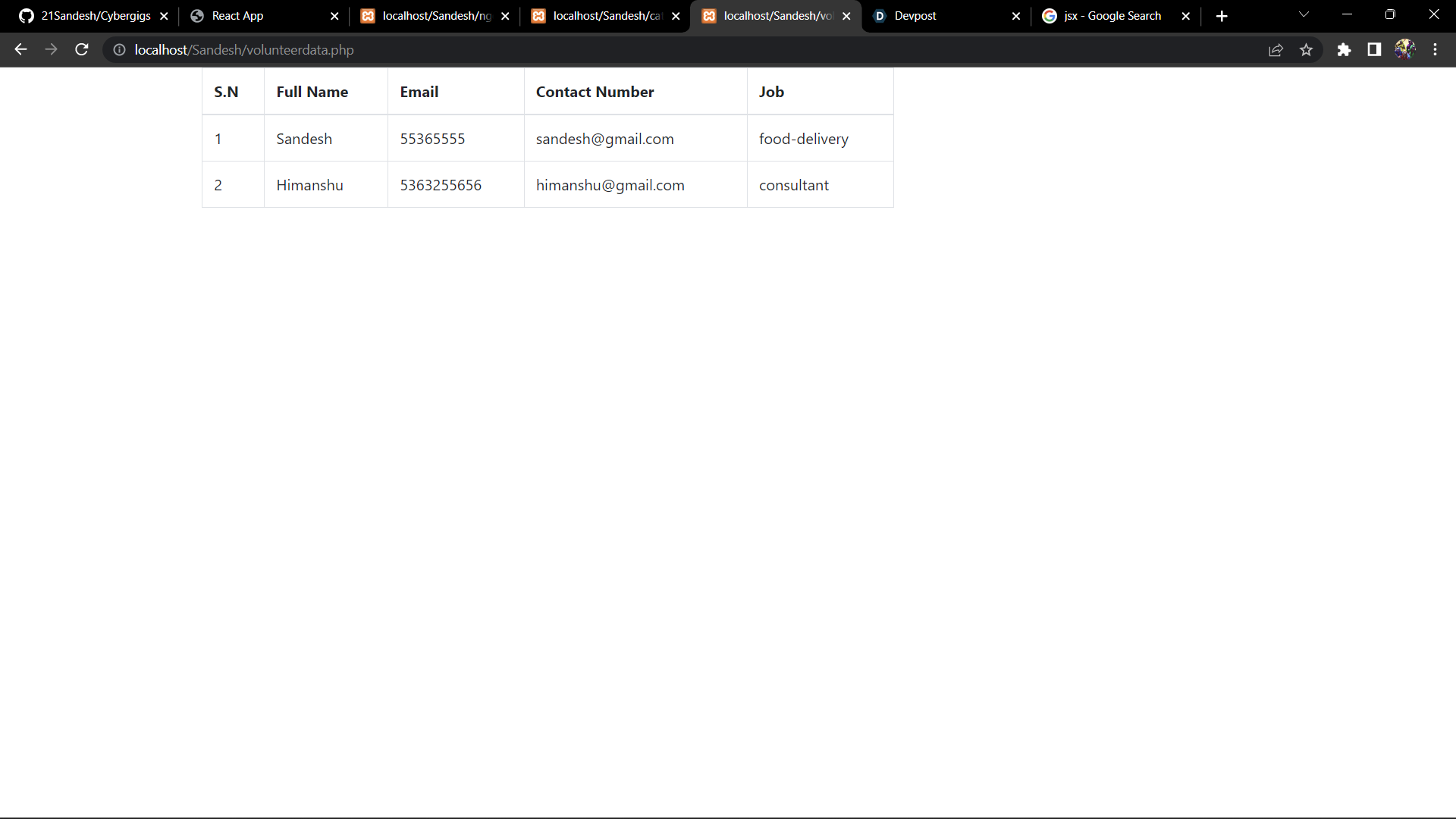Open a new tab with plus button

pos(1222,16)
